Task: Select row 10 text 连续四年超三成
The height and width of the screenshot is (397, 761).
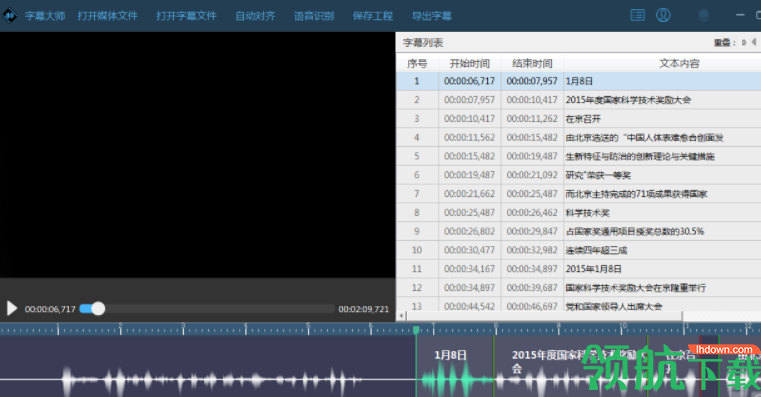Action: (x=596, y=250)
